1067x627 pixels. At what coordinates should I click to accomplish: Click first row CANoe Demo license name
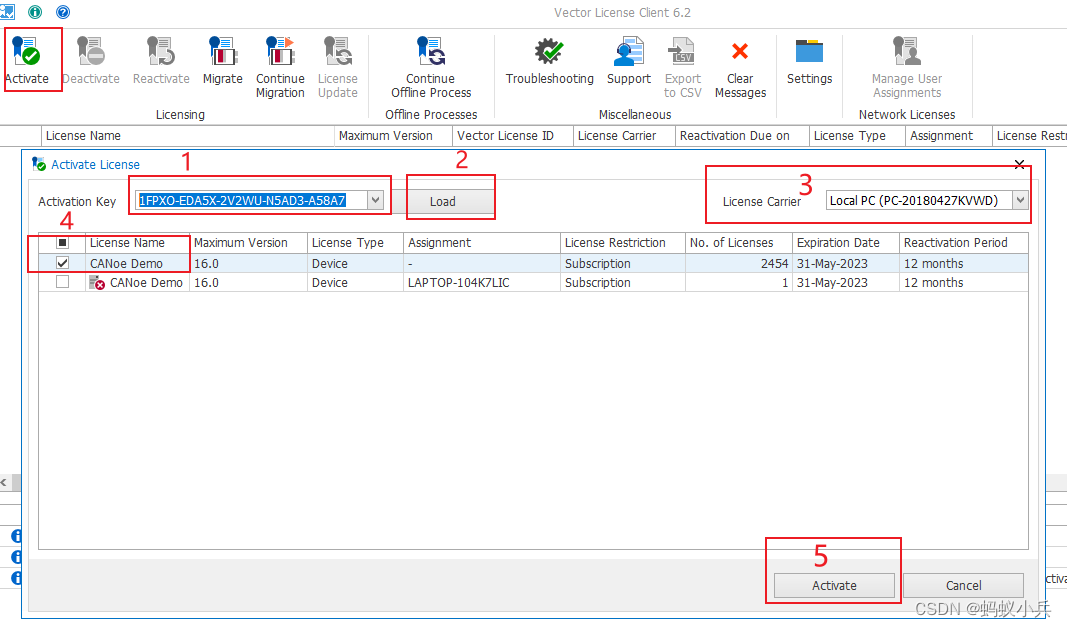click(127, 263)
